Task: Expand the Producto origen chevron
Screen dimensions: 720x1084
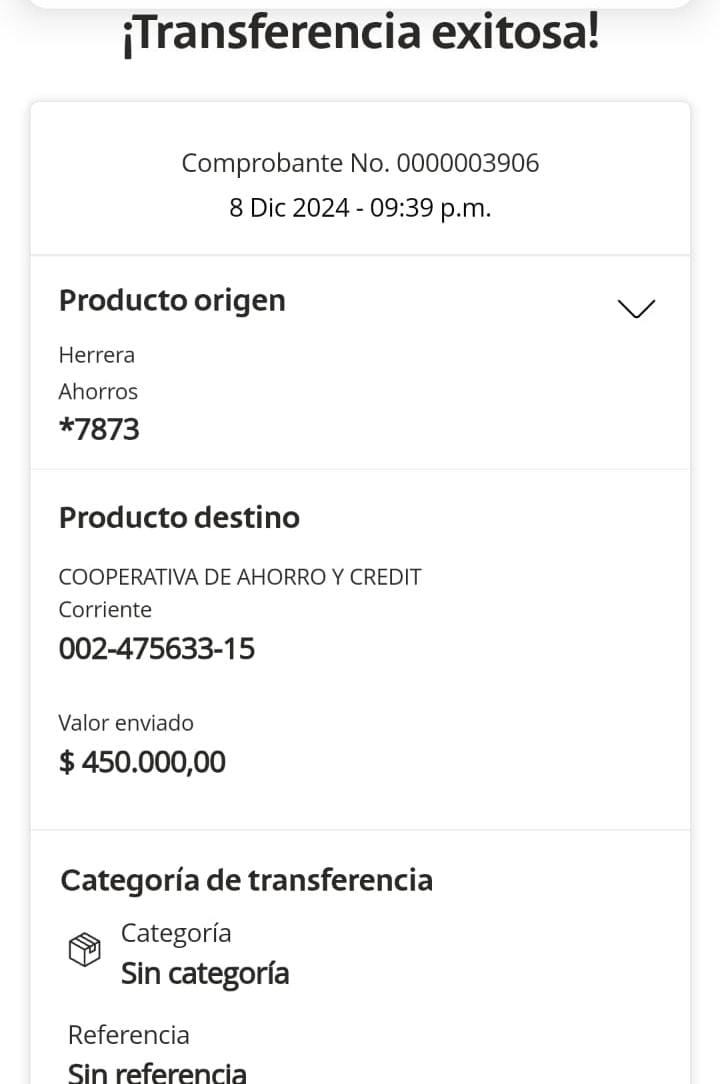Action: click(x=636, y=308)
